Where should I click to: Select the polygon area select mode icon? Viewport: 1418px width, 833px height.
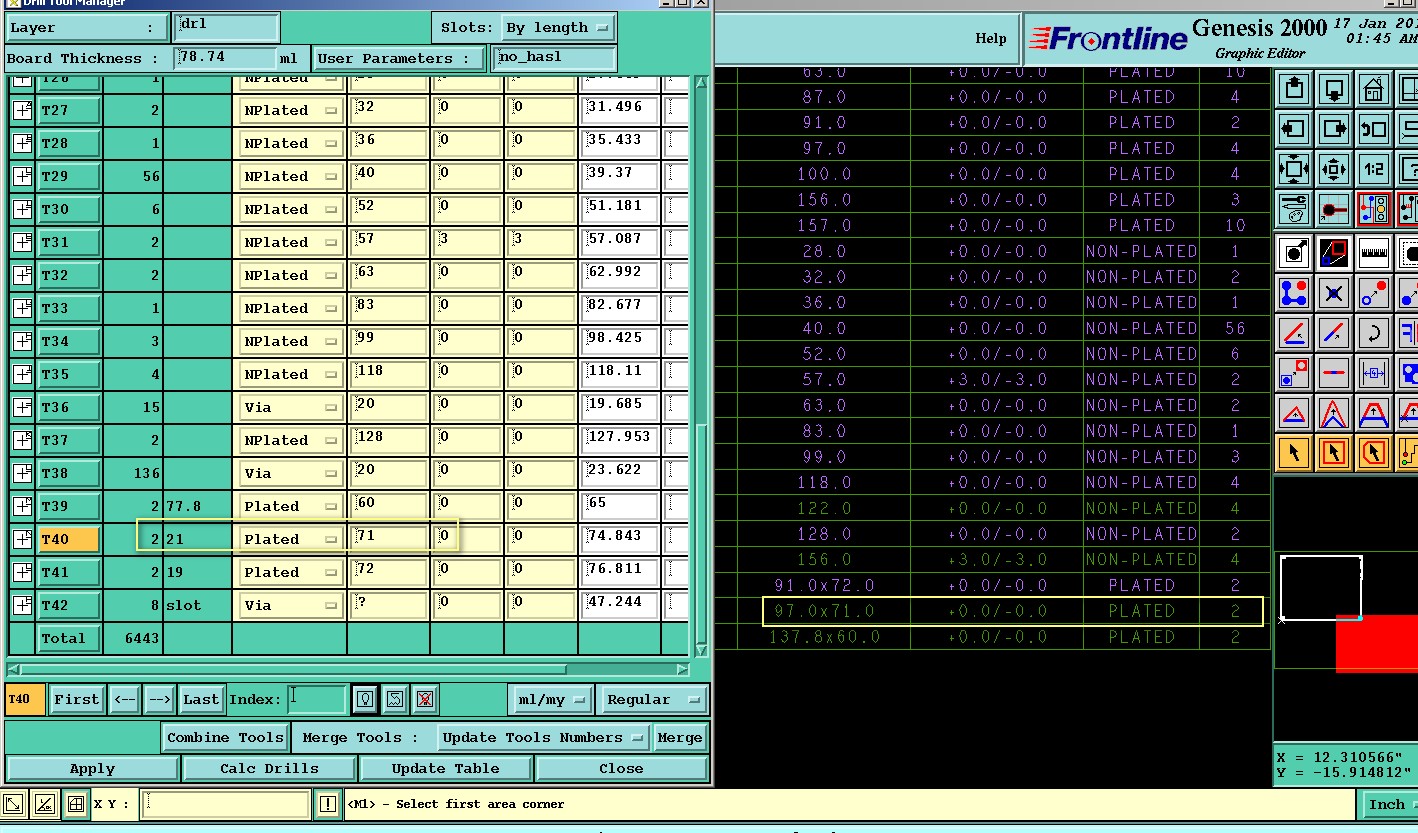pos(1374,453)
